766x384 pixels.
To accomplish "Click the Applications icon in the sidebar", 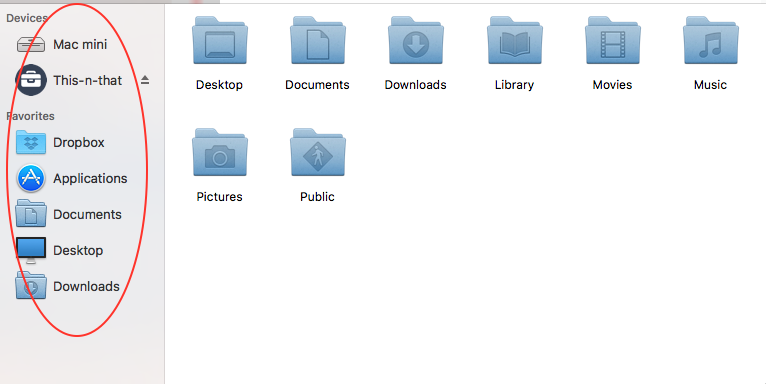I will pos(31,178).
